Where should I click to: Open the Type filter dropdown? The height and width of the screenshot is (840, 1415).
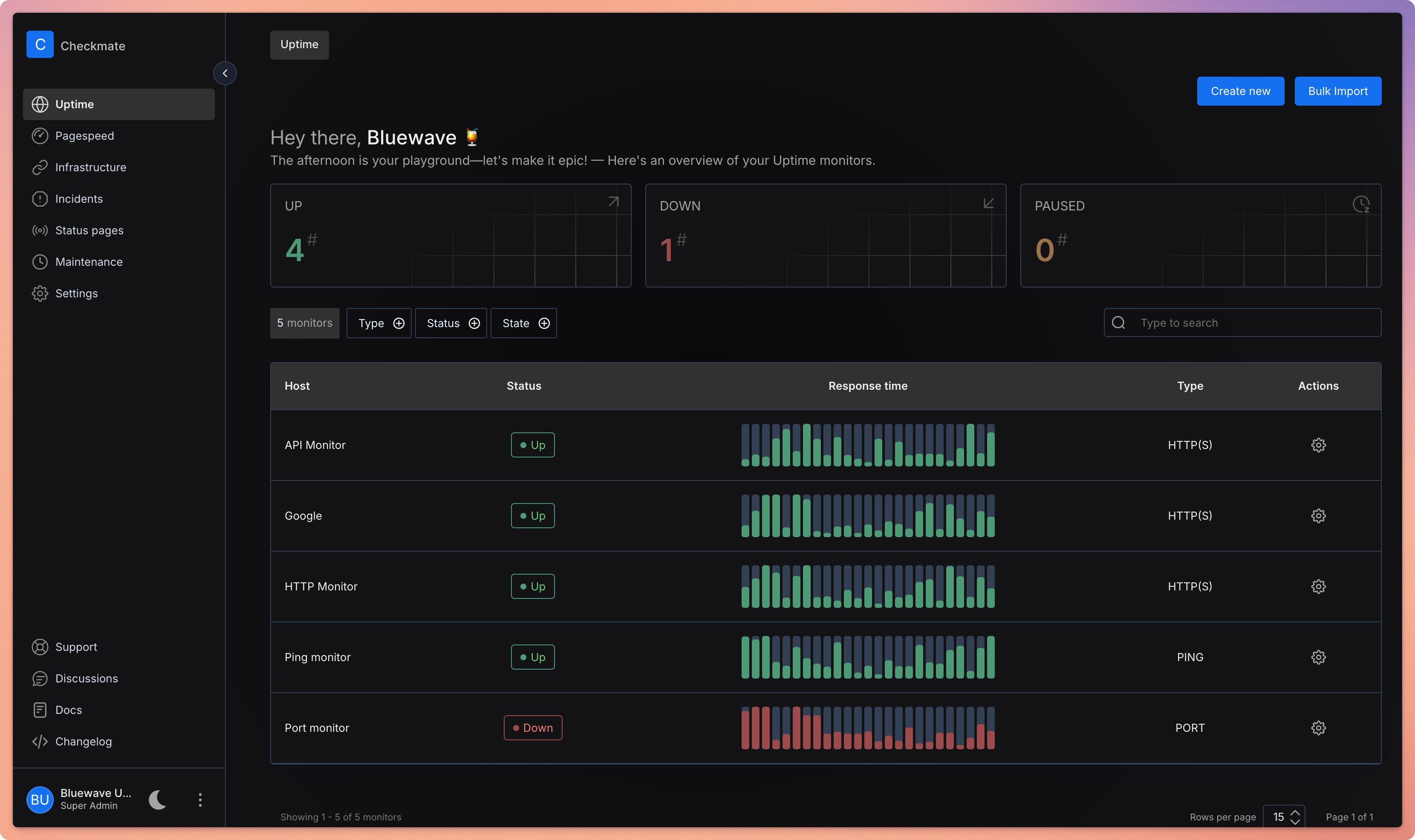(379, 323)
